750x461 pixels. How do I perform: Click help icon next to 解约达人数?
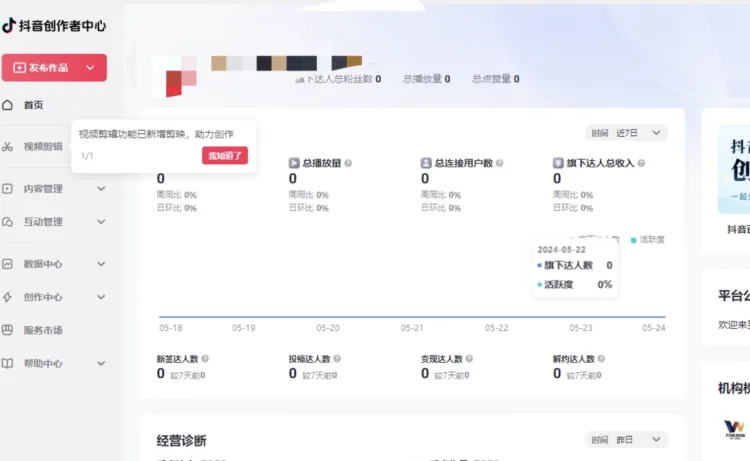601,359
